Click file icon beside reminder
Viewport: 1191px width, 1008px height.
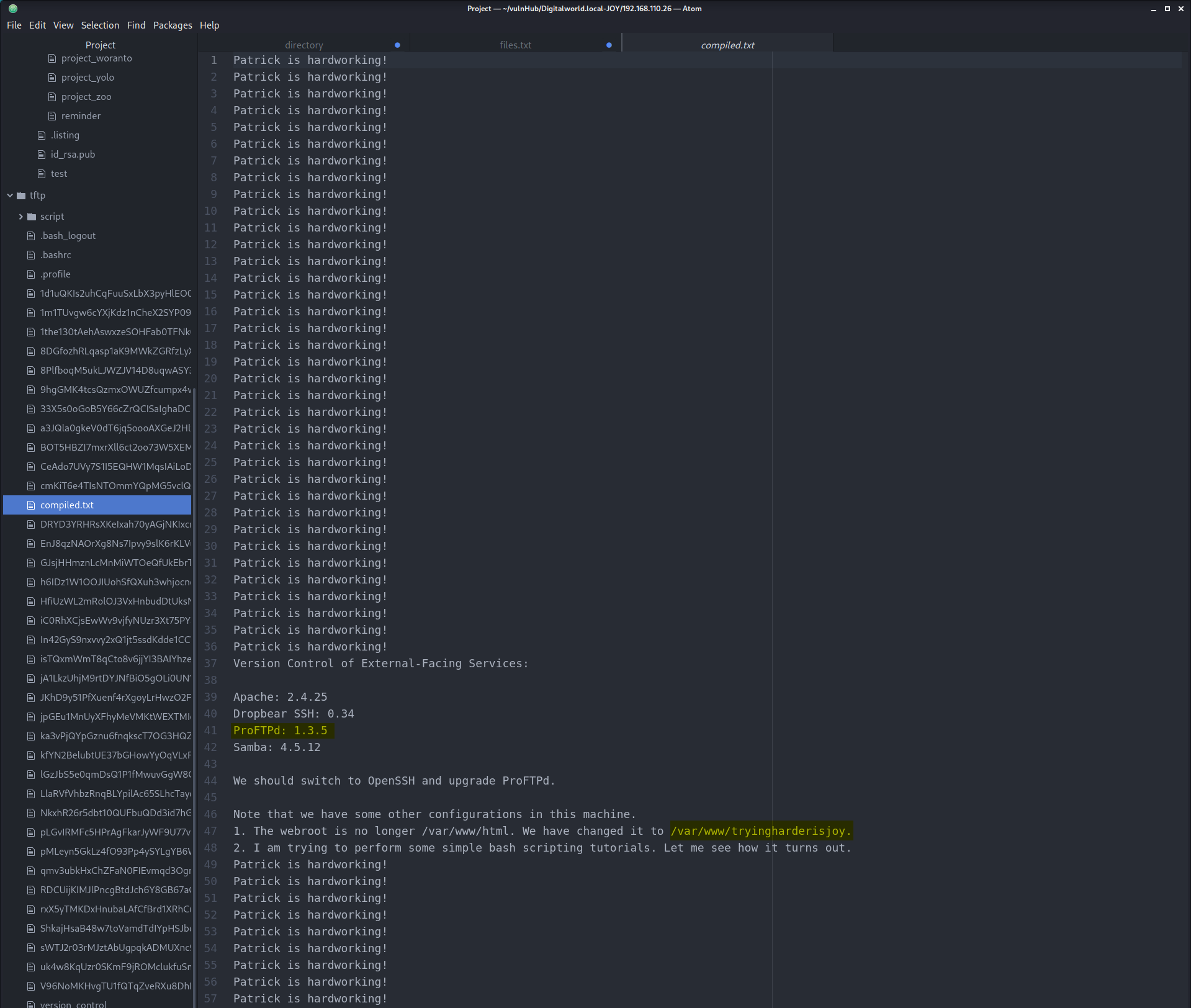click(x=52, y=116)
